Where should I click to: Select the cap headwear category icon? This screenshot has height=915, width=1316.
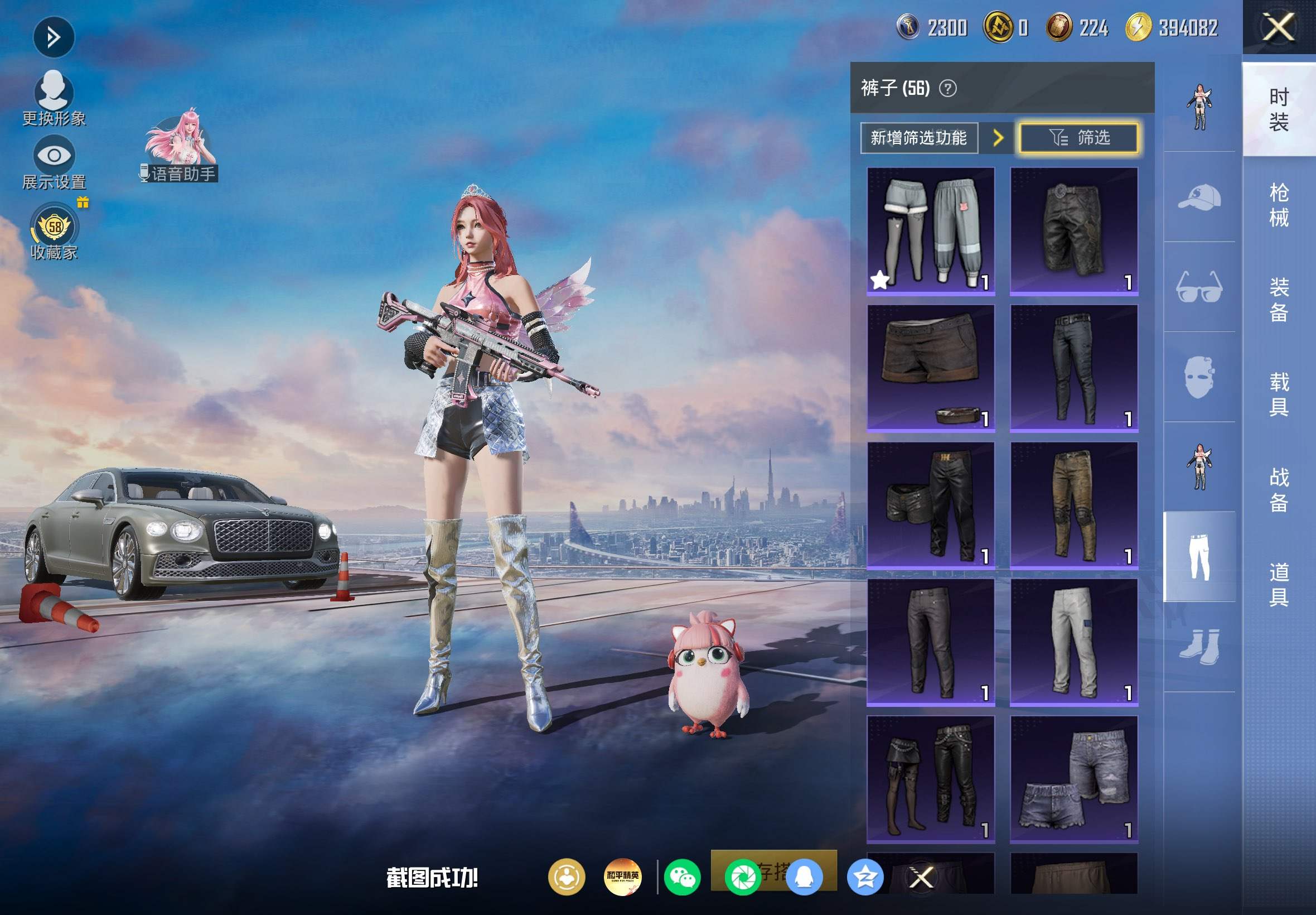click(x=1199, y=197)
